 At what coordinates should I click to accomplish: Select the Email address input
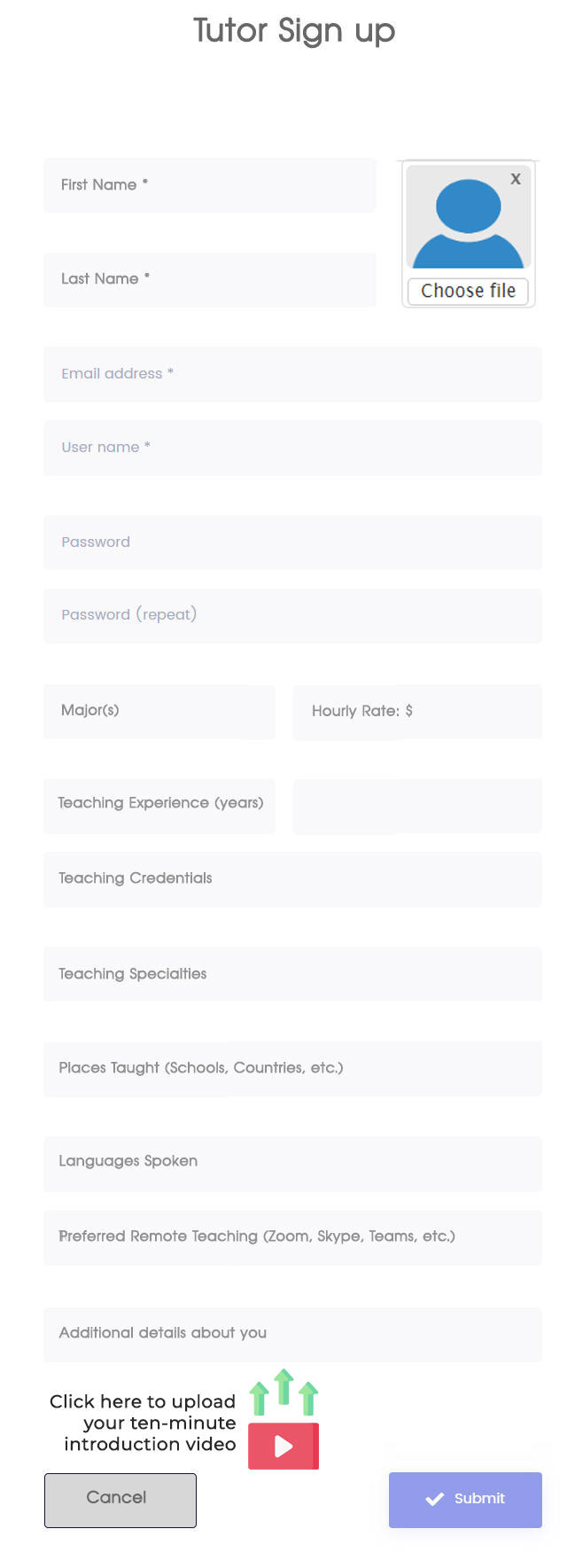click(x=292, y=374)
